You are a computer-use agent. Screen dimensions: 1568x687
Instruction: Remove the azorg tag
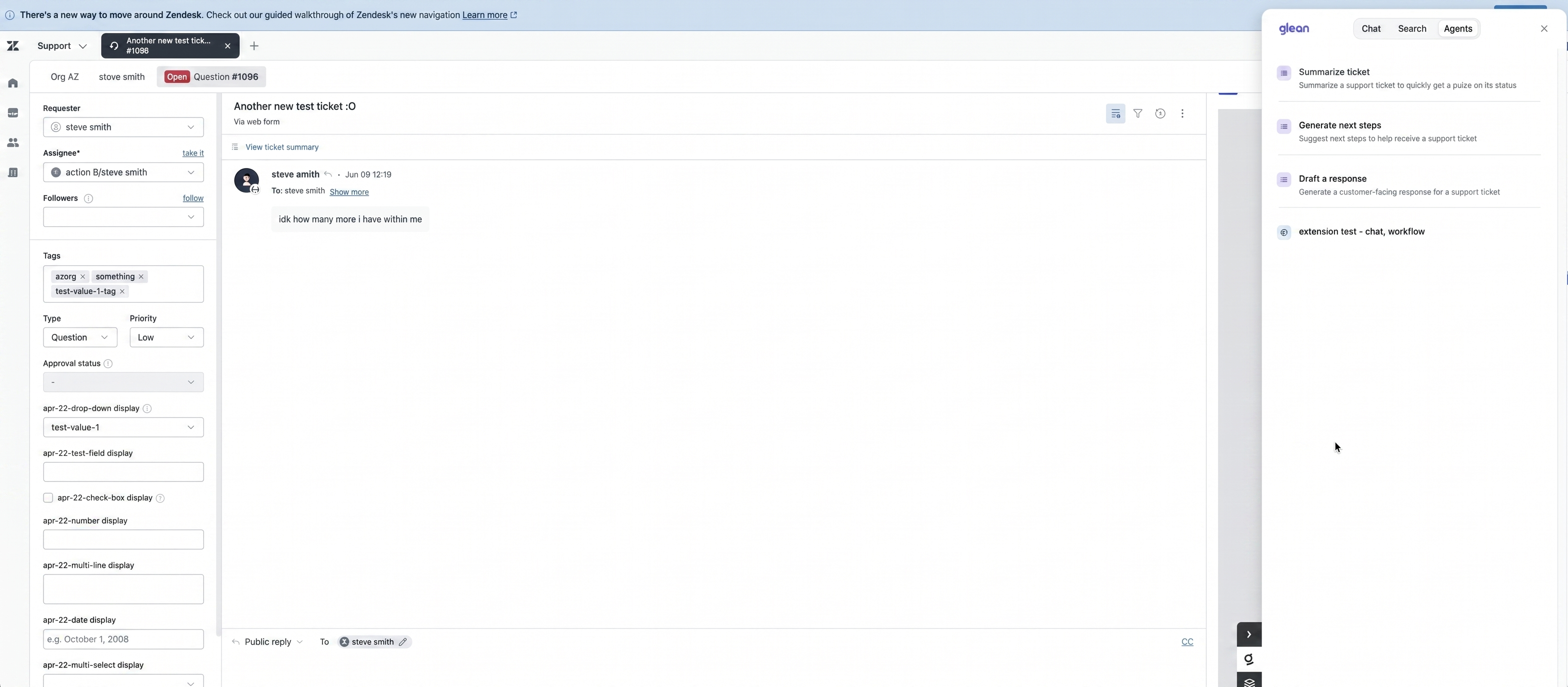(83, 277)
